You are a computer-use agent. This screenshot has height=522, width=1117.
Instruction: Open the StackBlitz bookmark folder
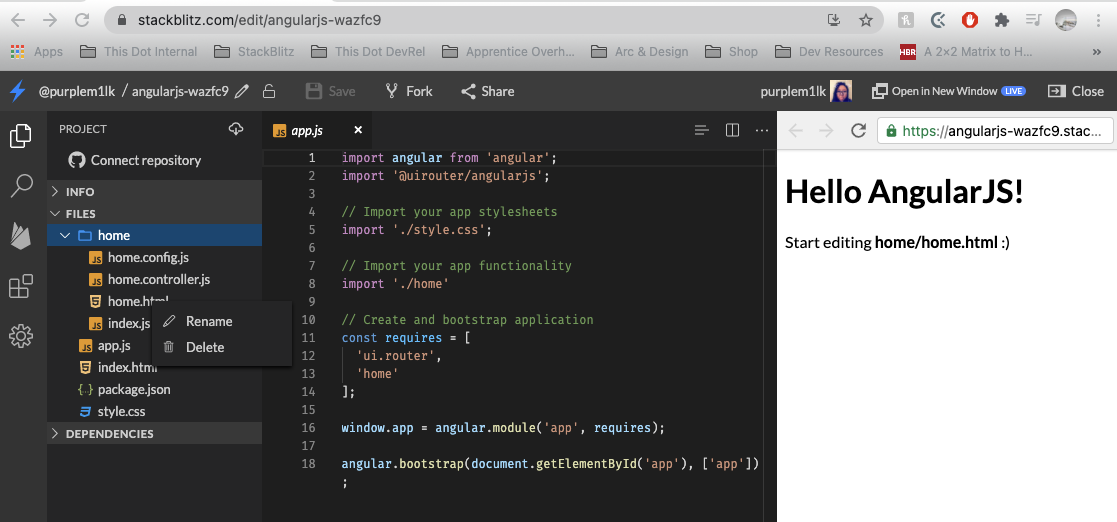254,51
